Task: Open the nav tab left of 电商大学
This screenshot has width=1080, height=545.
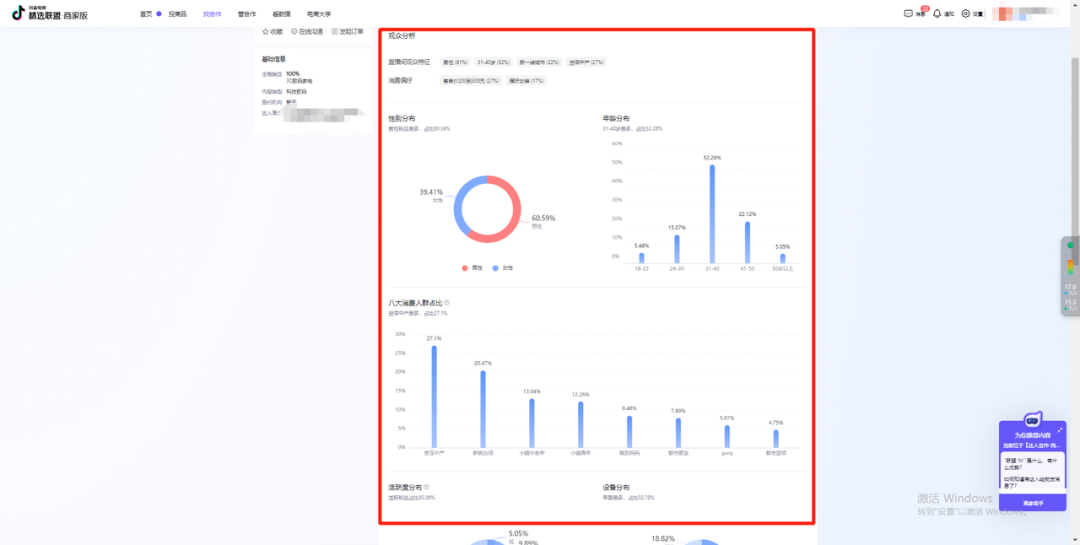Action: 281,14
